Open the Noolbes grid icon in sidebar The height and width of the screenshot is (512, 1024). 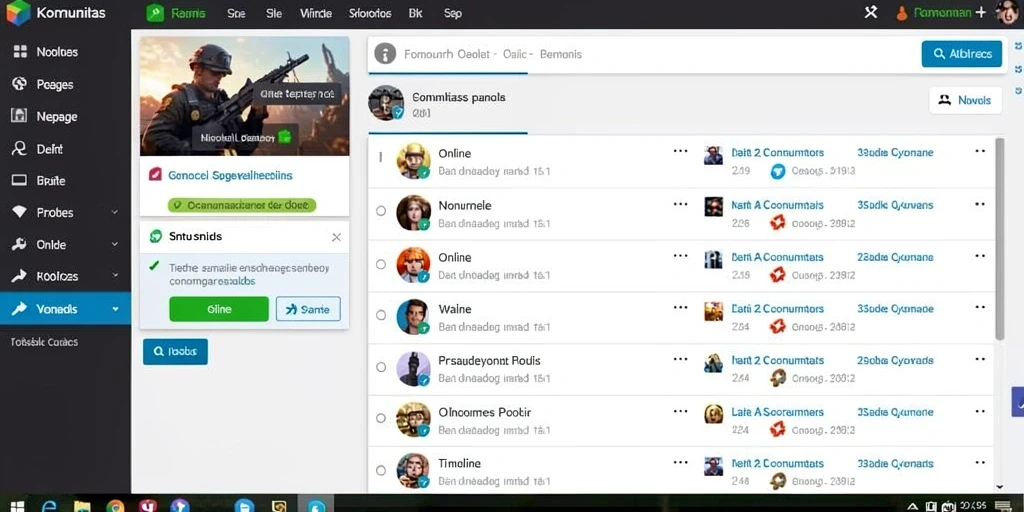pyautogui.click(x=20, y=52)
